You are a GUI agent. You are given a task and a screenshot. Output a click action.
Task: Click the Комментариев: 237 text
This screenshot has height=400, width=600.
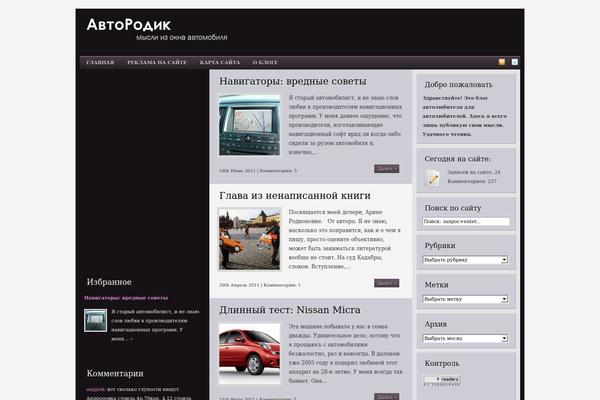coord(472,181)
